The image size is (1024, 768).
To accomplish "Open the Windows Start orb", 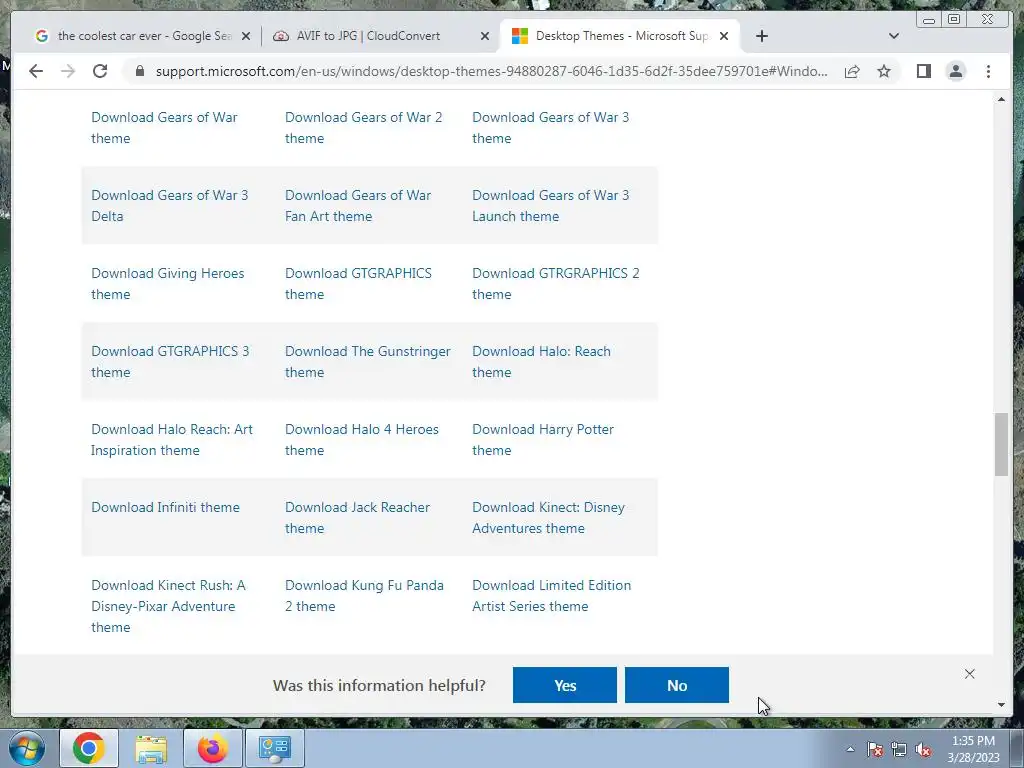I will pyautogui.click(x=27, y=748).
